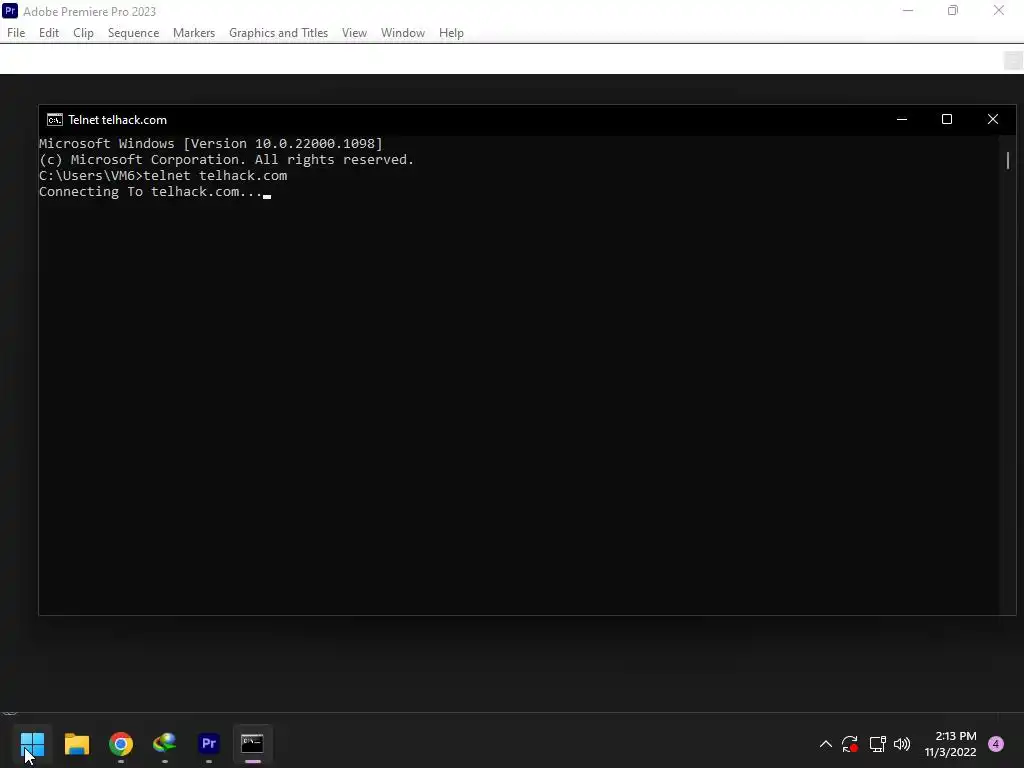The height and width of the screenshot is (768, 1024).
Task: Click the 'Telnet telhack.com' window title
Action: coord(118,120)
